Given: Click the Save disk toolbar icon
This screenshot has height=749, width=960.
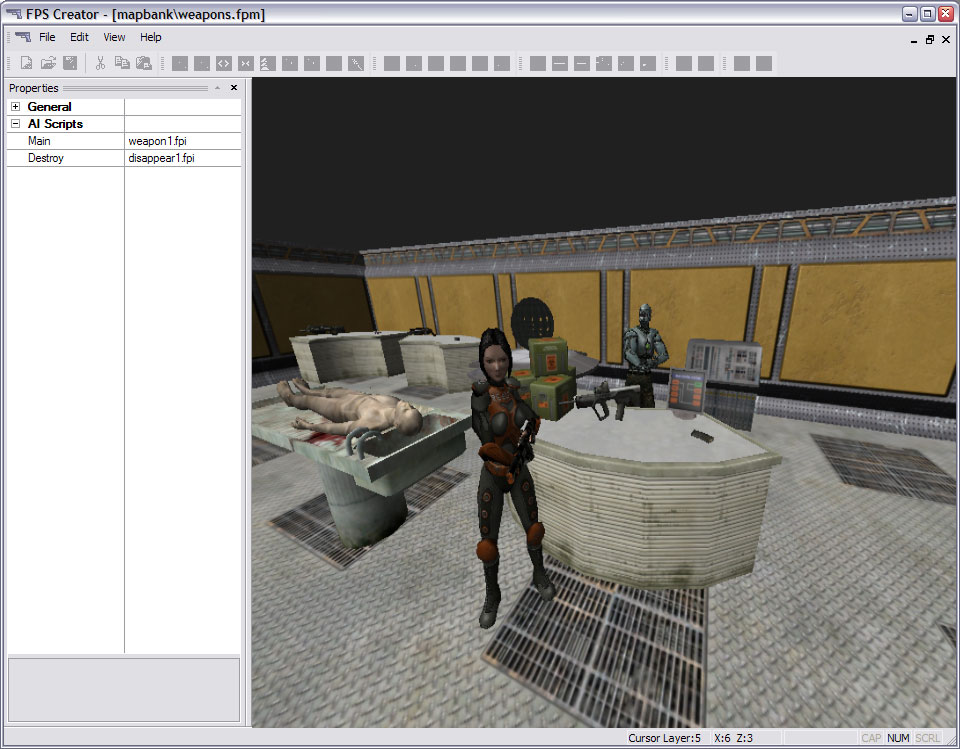Looking at the screenshot, I should tap(70, 63).
